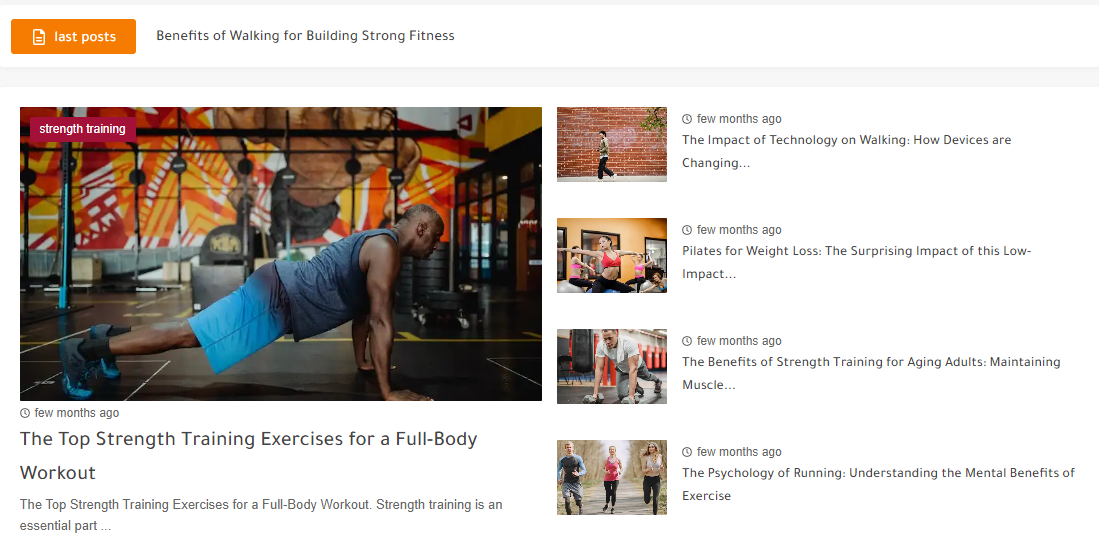
Task: Click the brick wall walking thumbnail
Action: click(x=611, y=144)
